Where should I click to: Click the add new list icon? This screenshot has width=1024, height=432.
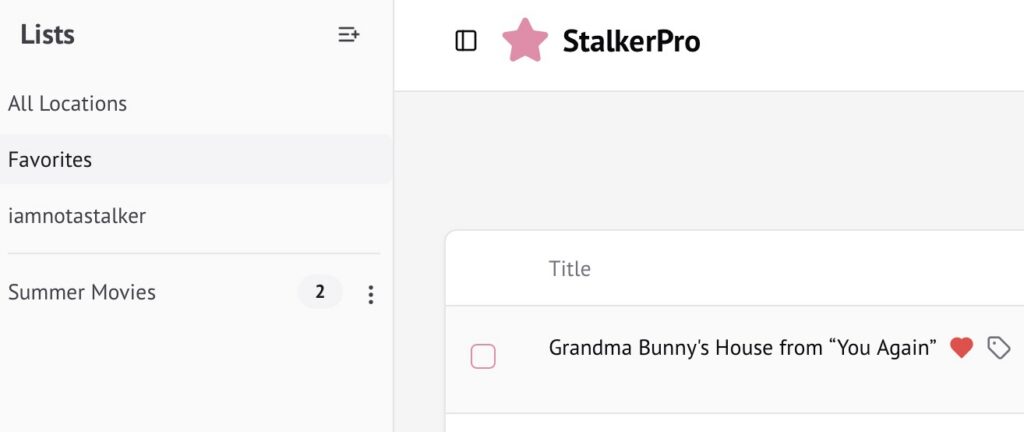[348, 35]
